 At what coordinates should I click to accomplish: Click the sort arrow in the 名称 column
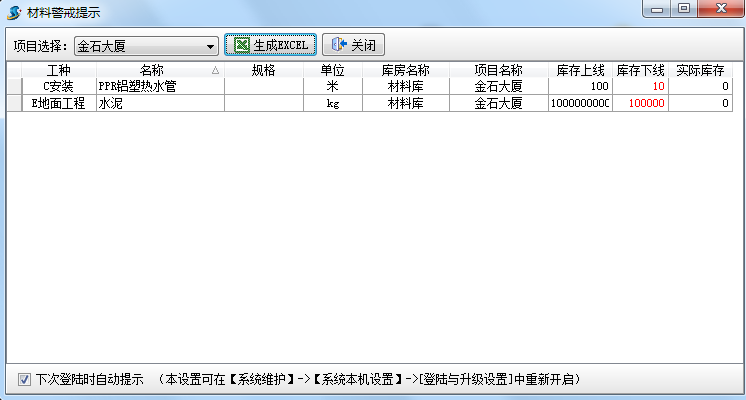point(215,71)
